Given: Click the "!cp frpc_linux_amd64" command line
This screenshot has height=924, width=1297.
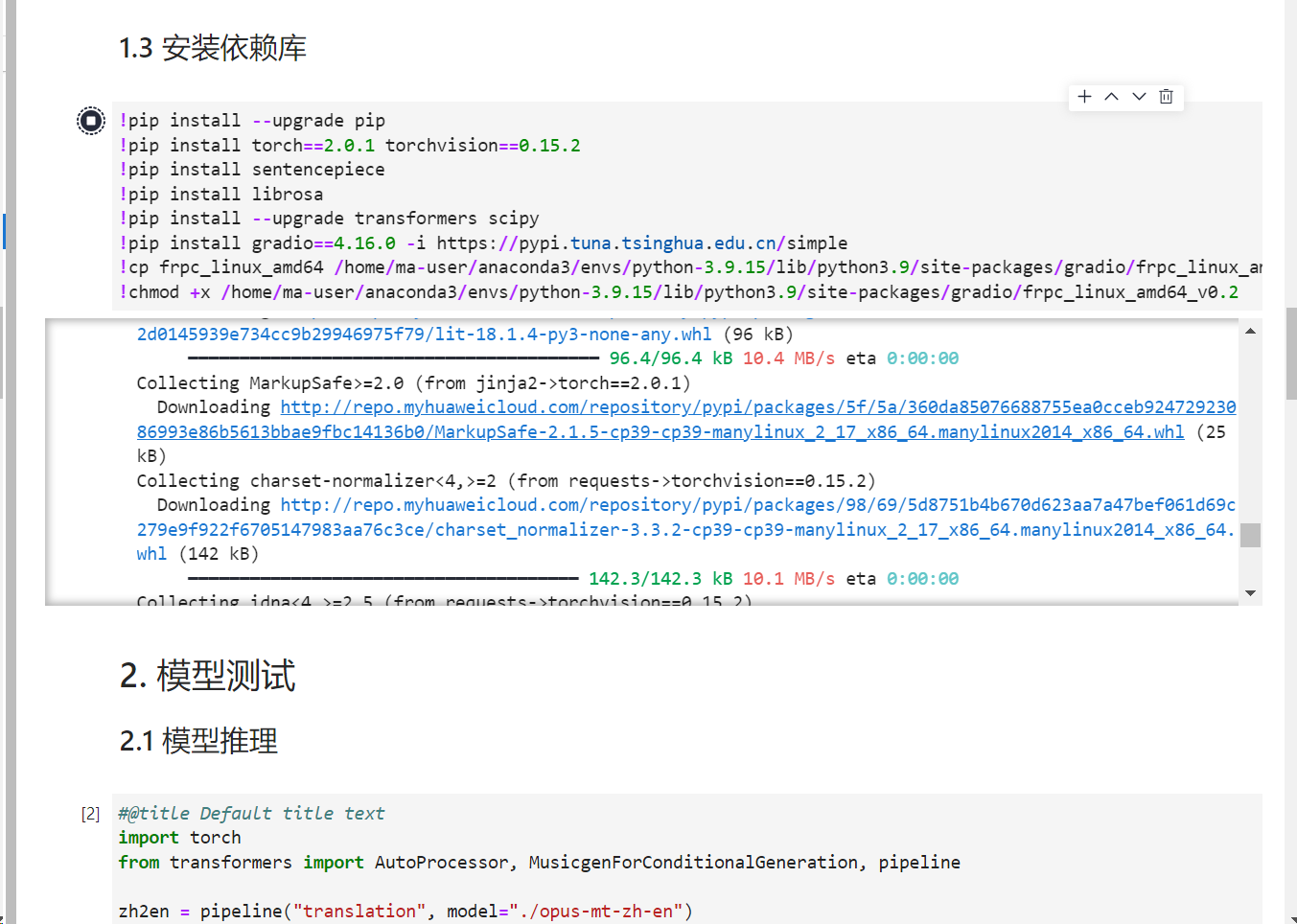Looking at the screenshot, I should coord(690,267).
